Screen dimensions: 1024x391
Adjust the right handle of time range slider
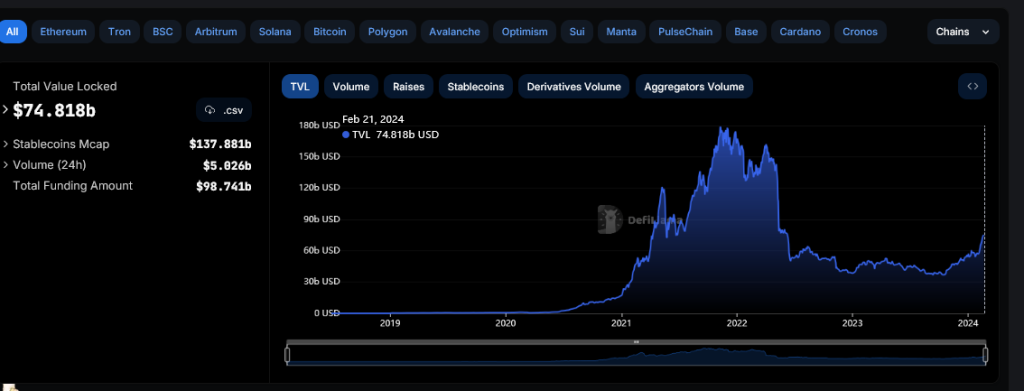coord(985,354)
